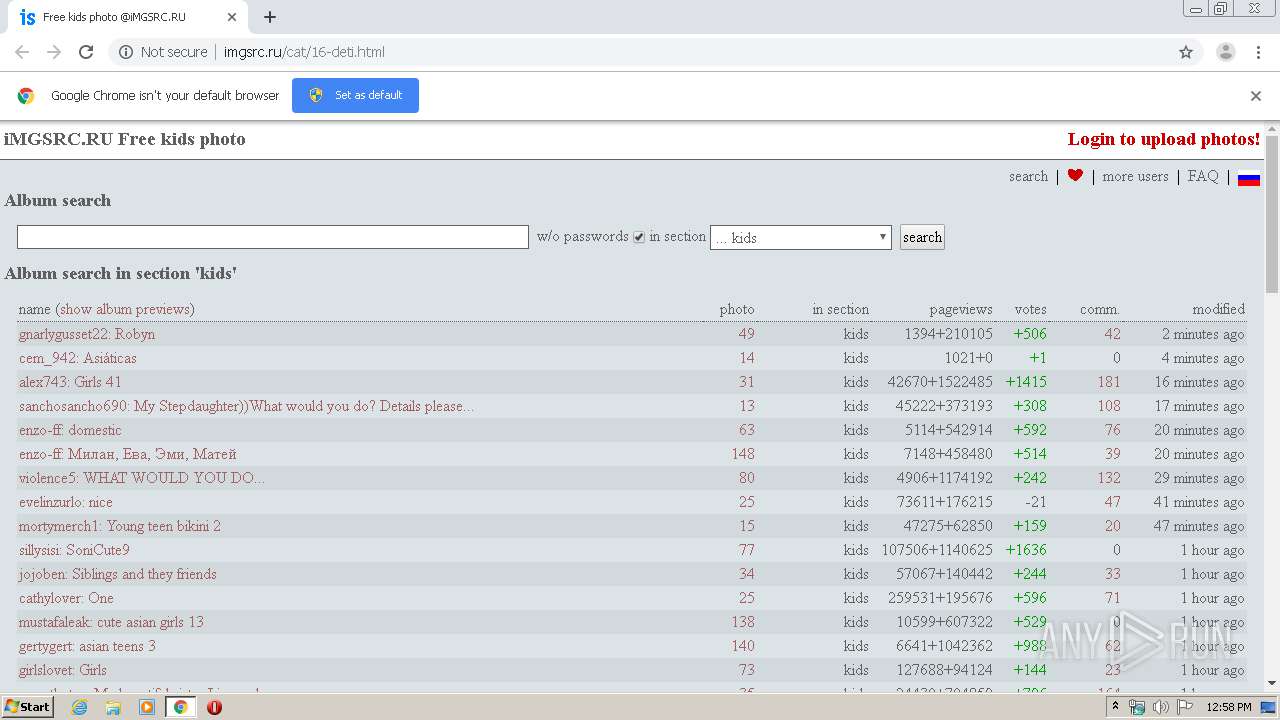This screenshot has height=720, width=1280.
Task: Click the taskbar clock showing 12:58 PM
Action: [x=1229, y=707]
